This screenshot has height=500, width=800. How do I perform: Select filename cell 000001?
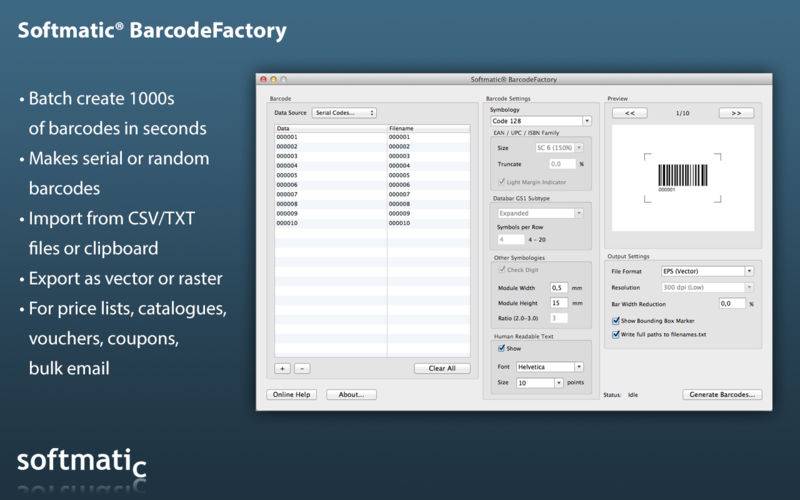(429, 137)
